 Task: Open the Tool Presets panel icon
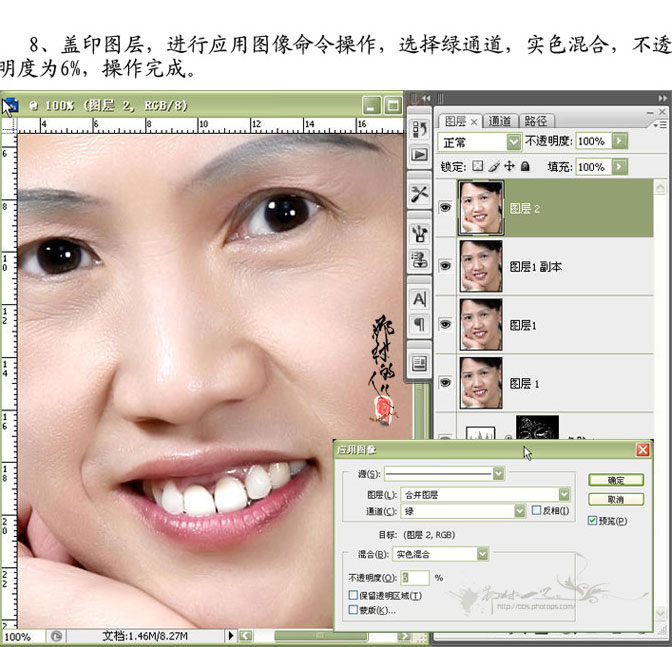tap(419, 194)
